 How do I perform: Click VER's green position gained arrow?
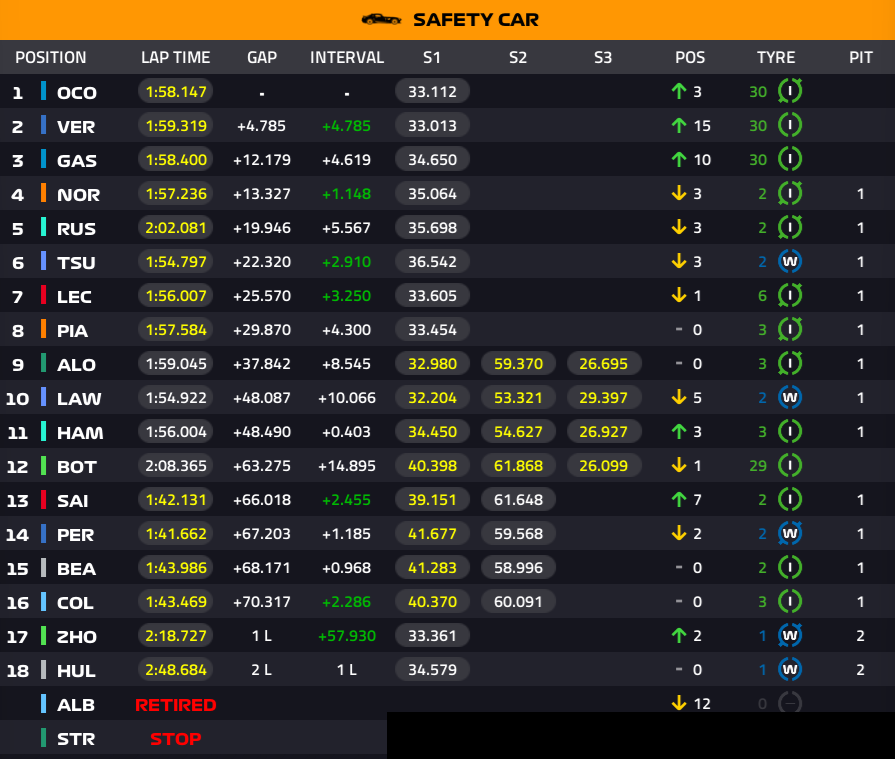pos(679,126)
